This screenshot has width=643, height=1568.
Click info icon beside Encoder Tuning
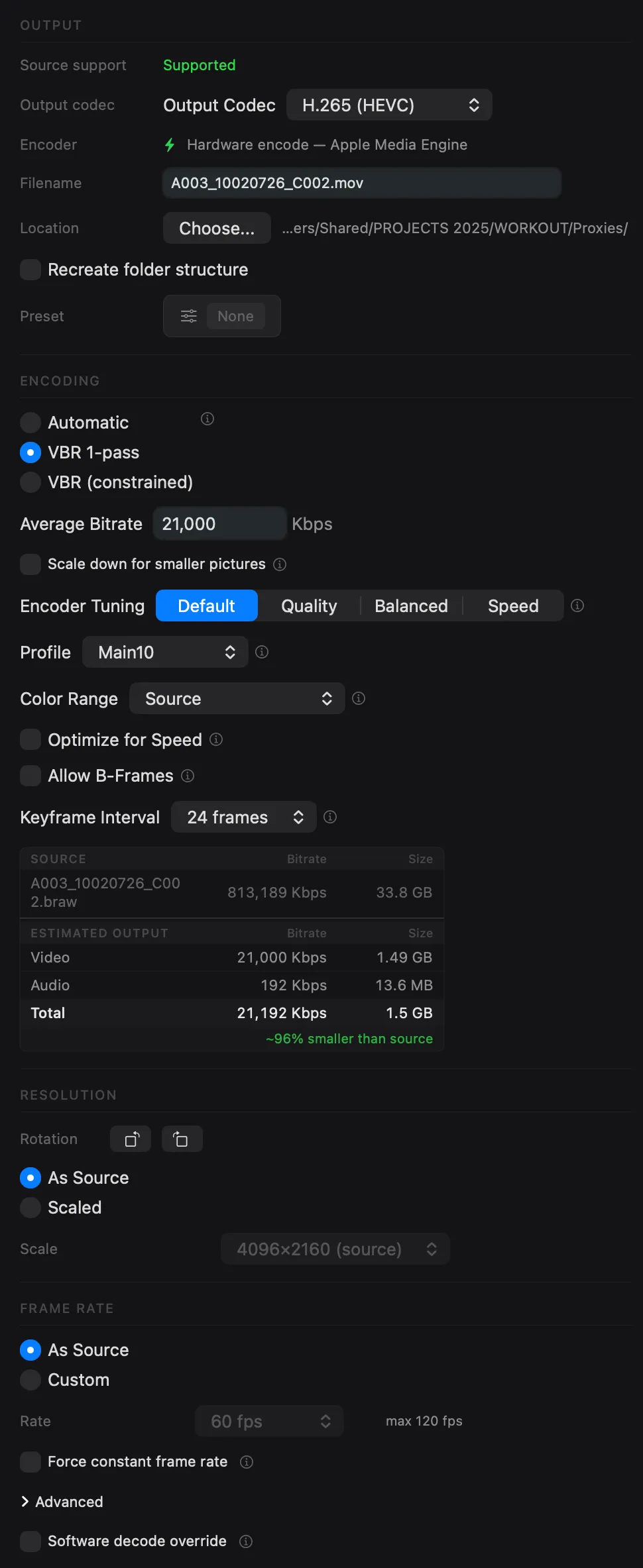point(577,605)
